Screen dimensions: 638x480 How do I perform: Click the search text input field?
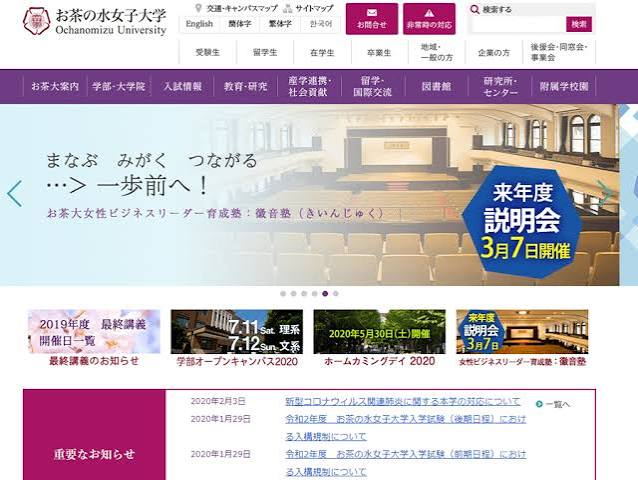coord(519,24)
